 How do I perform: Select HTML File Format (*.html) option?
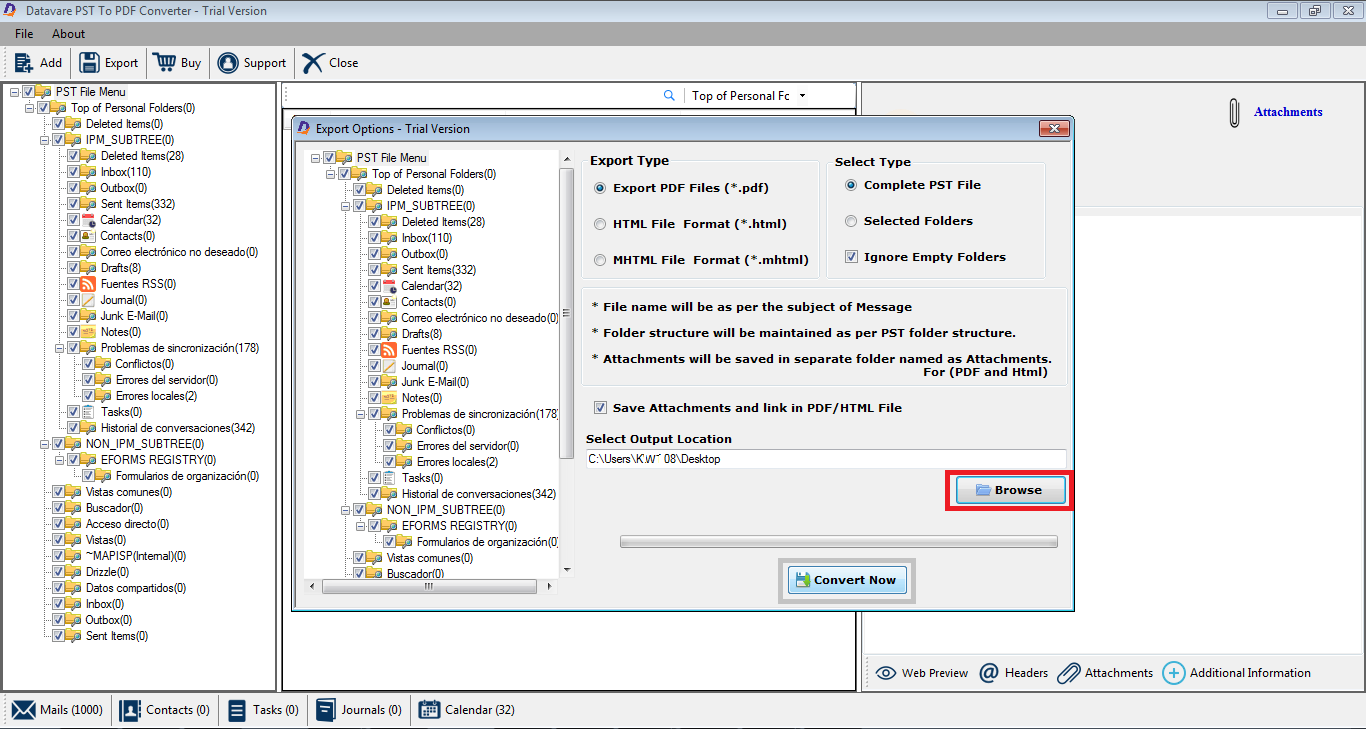click(600, 224)
